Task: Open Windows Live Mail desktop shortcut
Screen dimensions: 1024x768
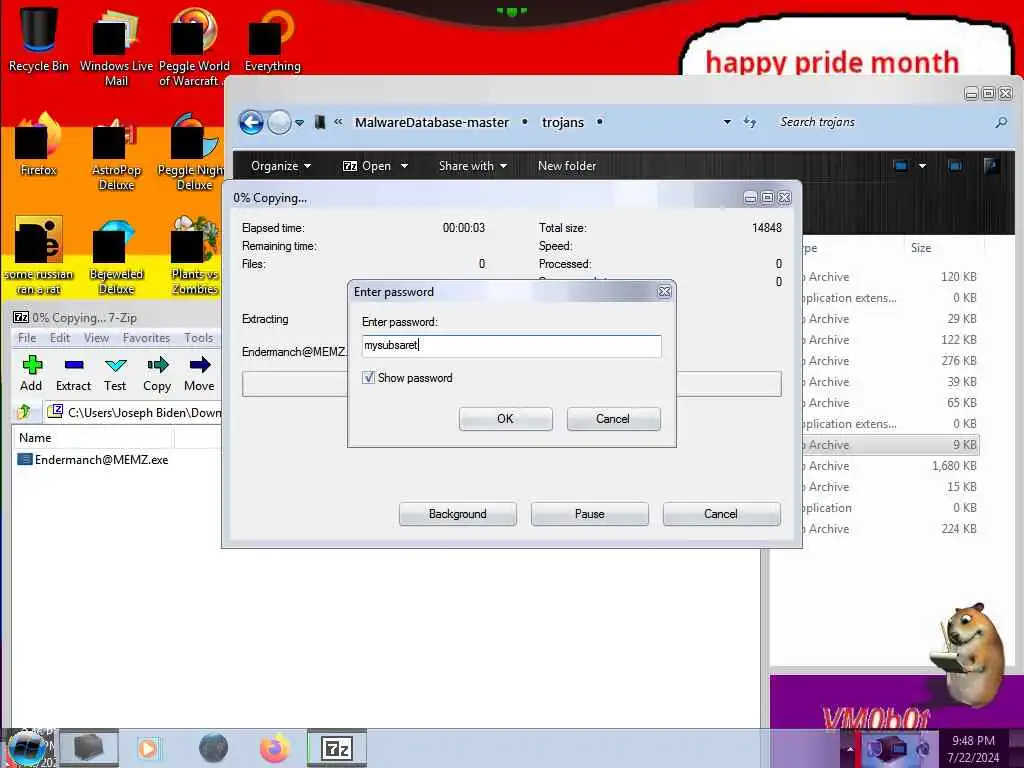Action: pos(116,47)
